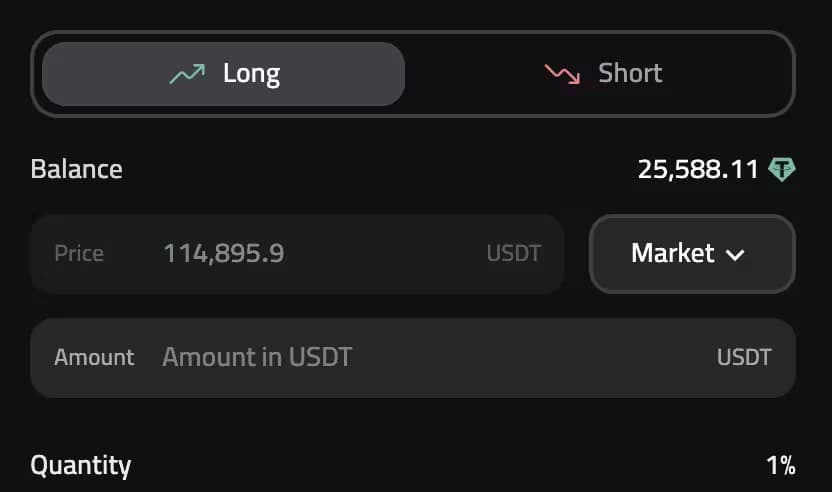
Task: Click the chevron arrow next to Market
Action: click(x=735, y=255)
